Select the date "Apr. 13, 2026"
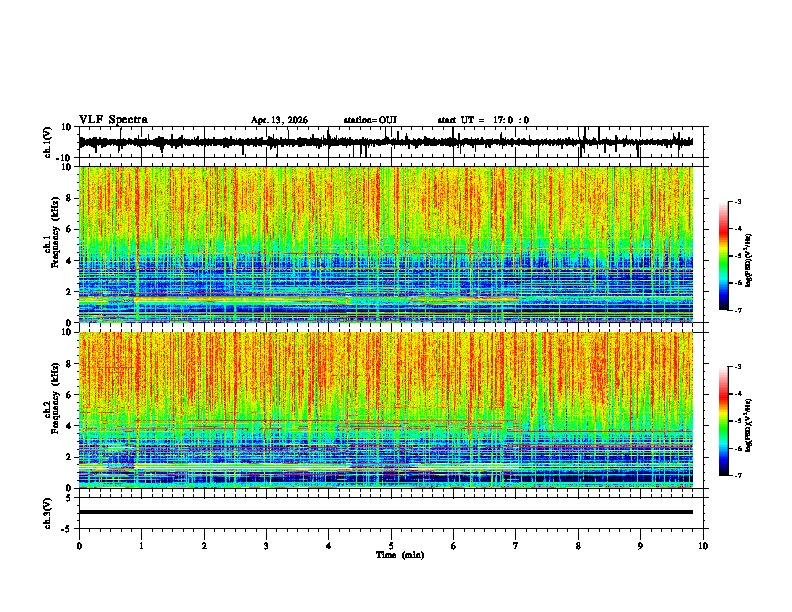The image size is (792, 612). pyautogui.click(x=279, y=120)
